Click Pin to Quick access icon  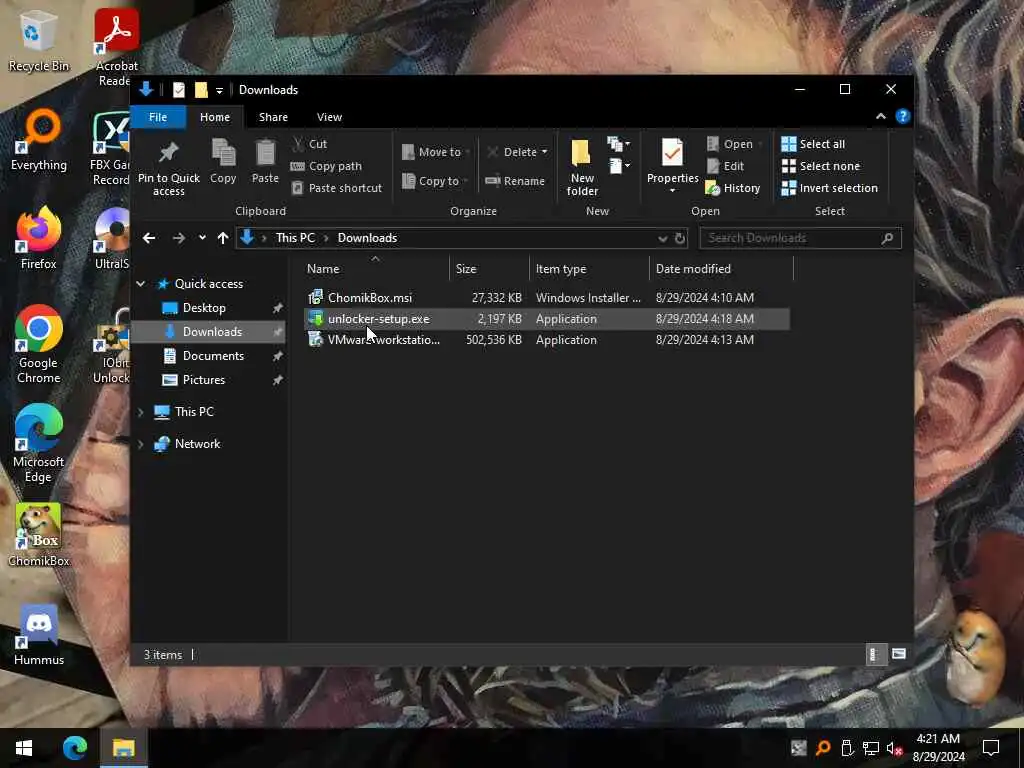(168, 153)
